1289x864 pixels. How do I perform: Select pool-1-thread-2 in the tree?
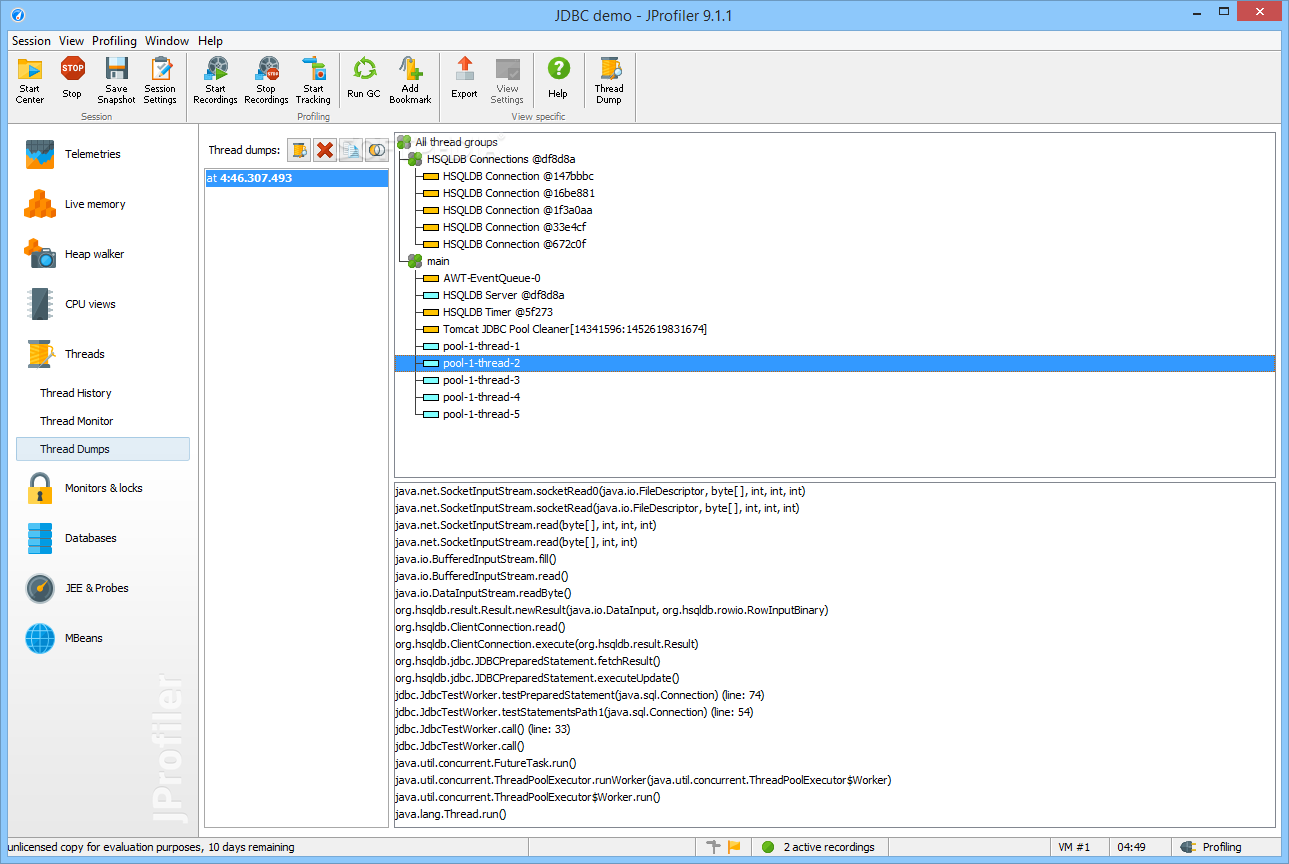(835, 363)
